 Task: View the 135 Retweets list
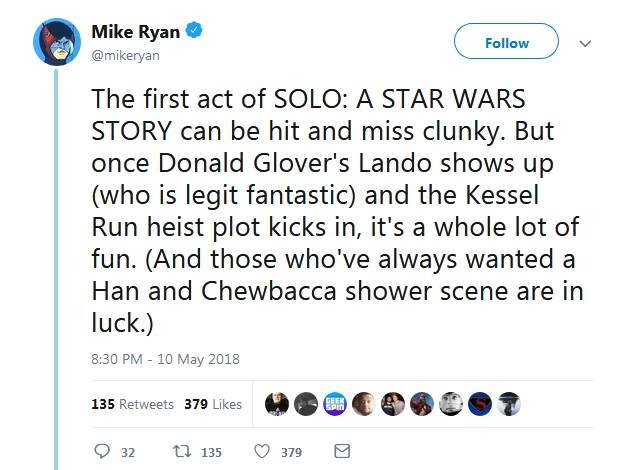pyautogui.click(x=132, y=404)
